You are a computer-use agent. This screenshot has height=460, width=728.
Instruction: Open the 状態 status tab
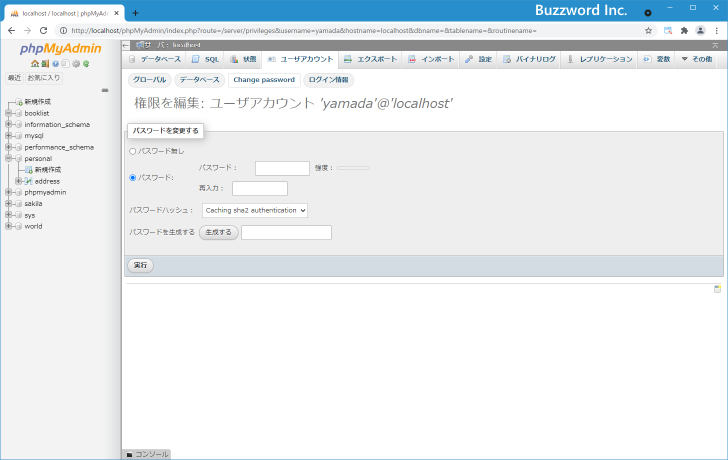243,59
